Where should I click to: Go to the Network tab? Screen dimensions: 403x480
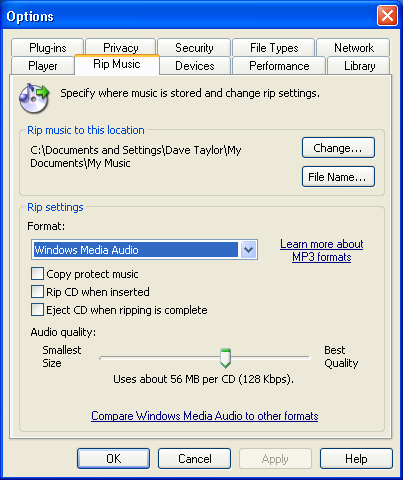coord(353,48)
